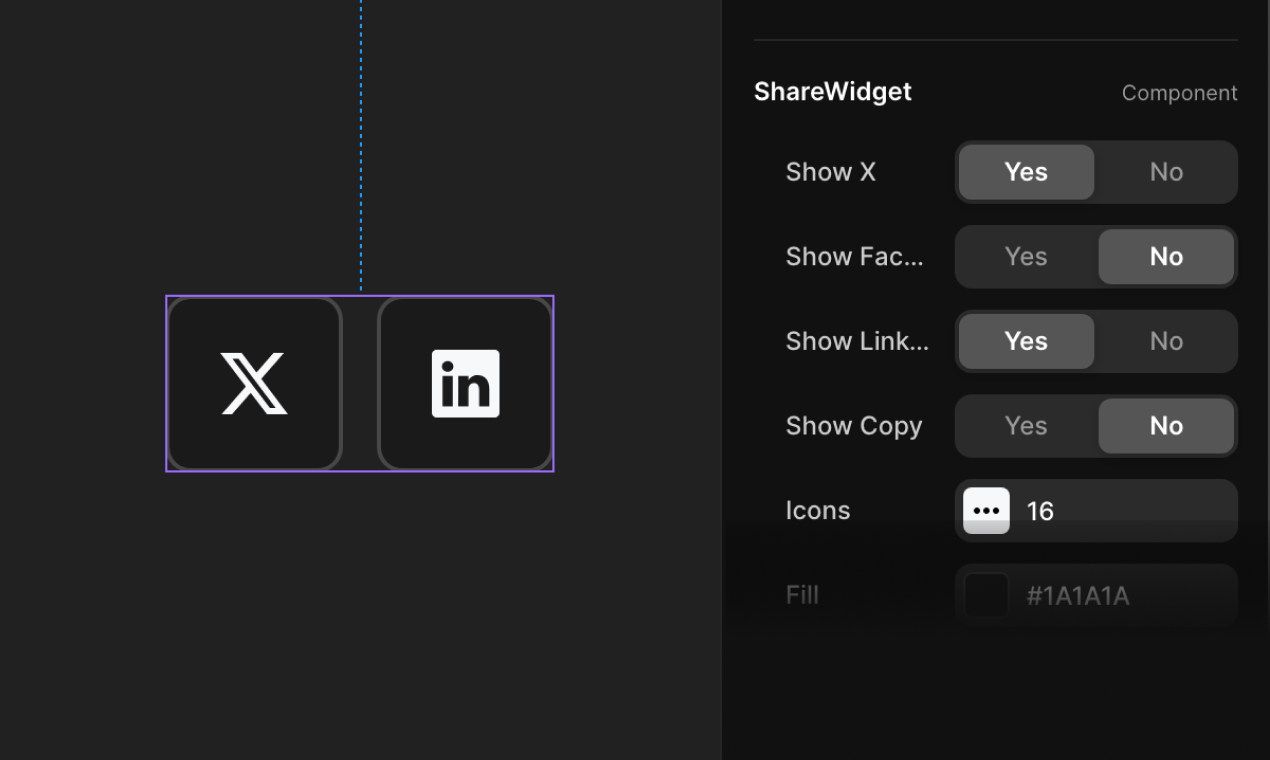Set Show LinkedIn to Yes
The width and height of the screenshot is (1270, 760).
[1026, 341]
